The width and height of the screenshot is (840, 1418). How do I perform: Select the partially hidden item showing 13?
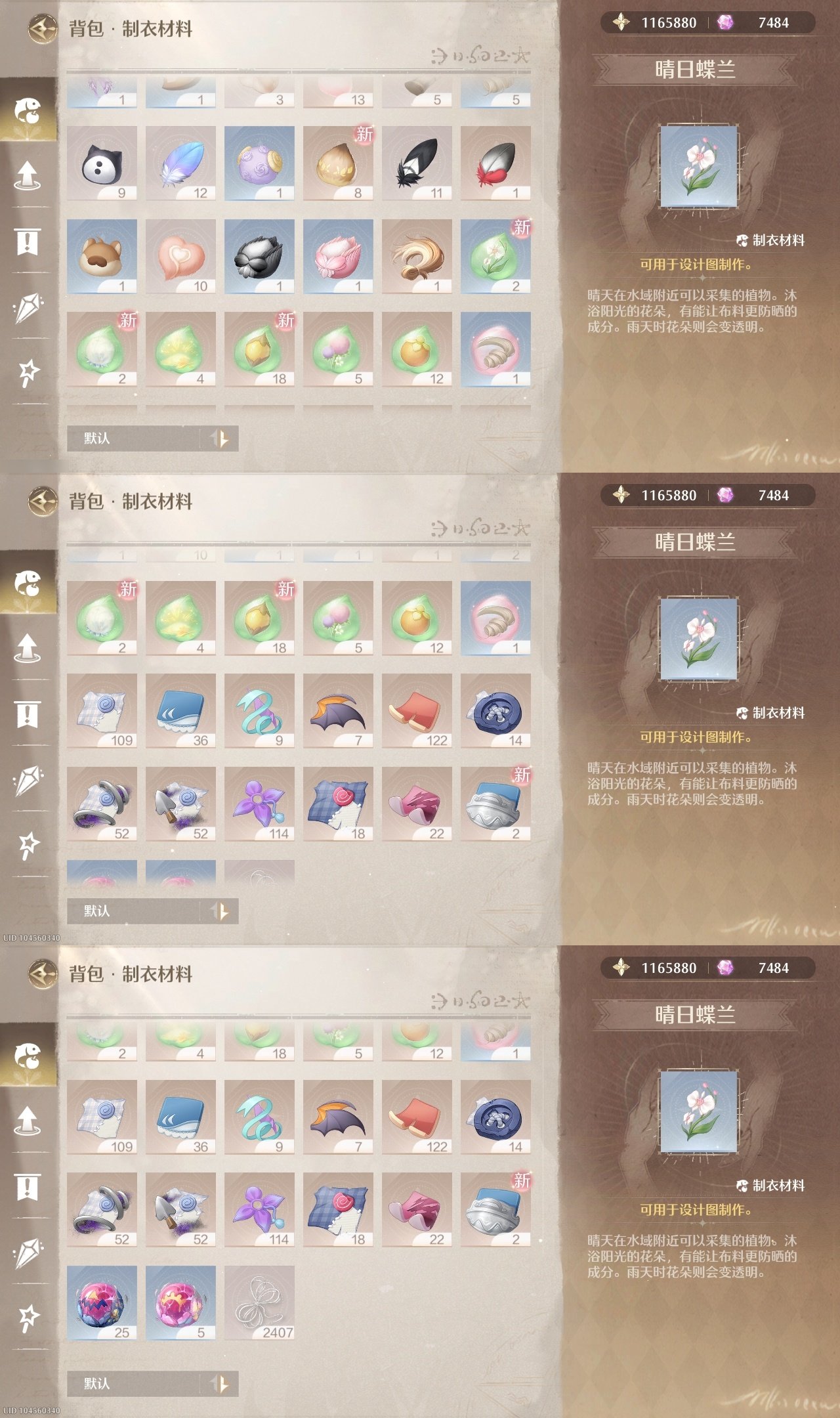point(338,93)
